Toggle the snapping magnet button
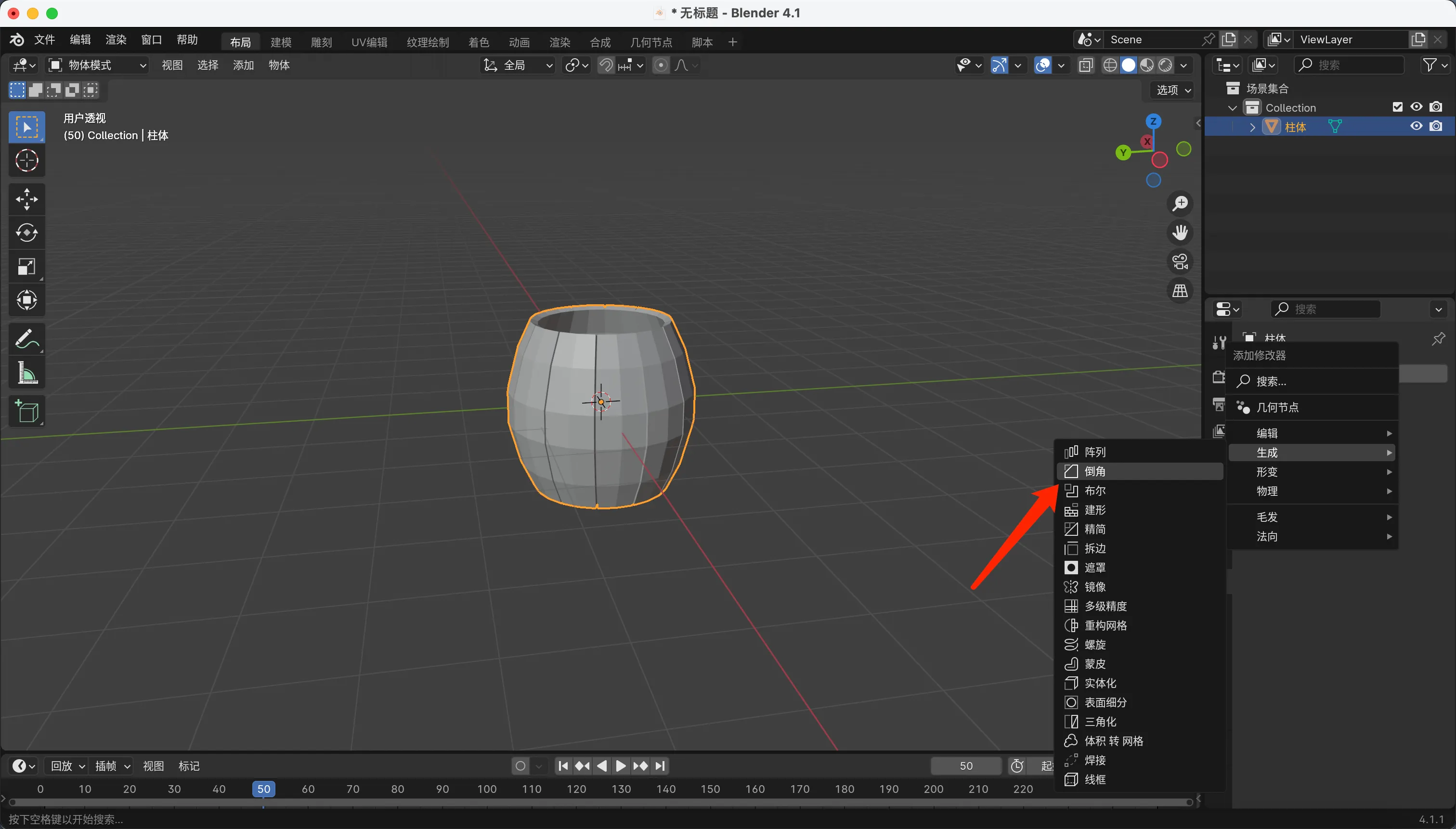Screen dimensions: 1456x829 [x=606, y=65]
